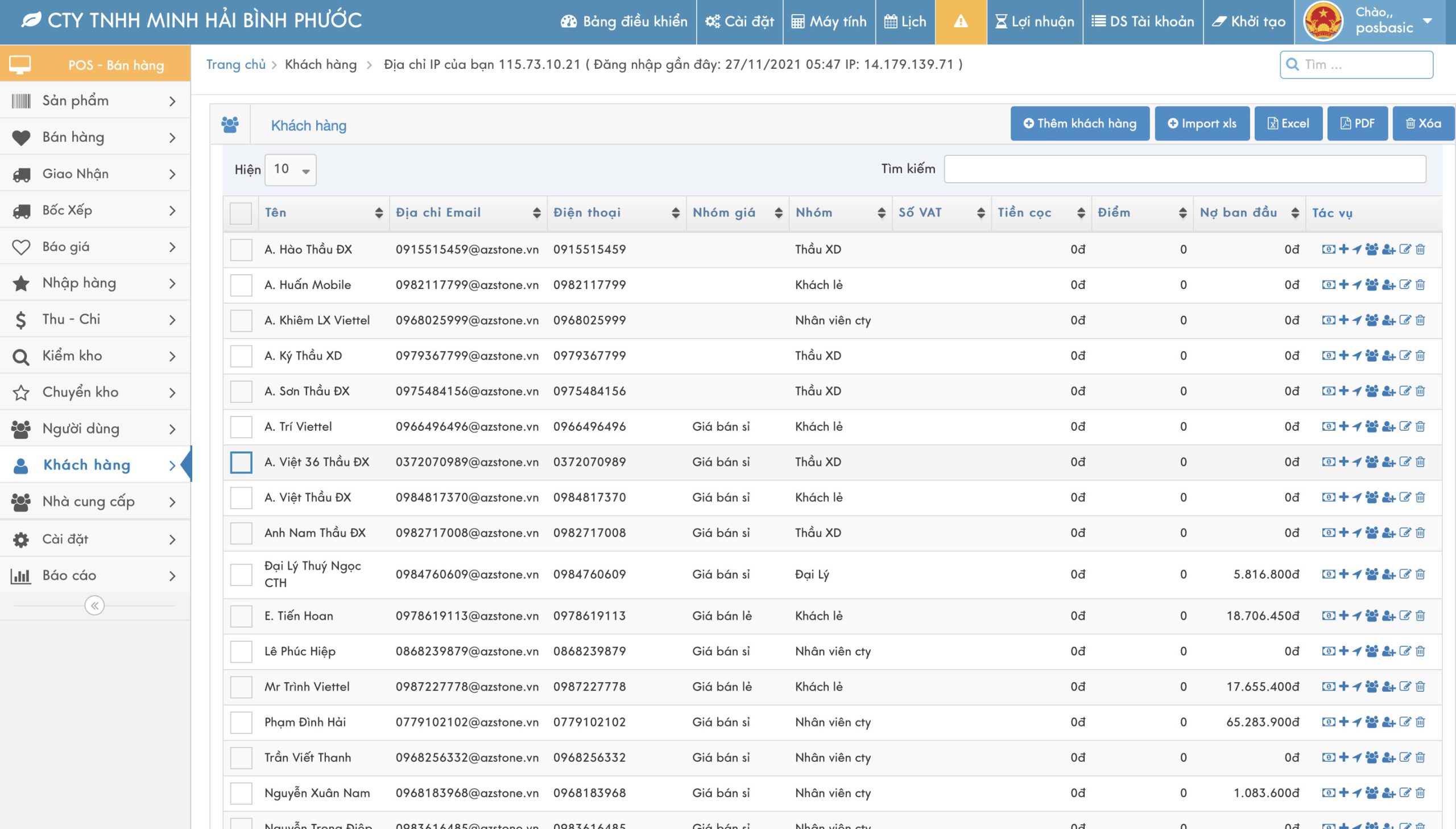The image size is (1456, 829).
Task: Click the edit pencil icon for A. Trí Viettel
Action: (x=1405, y=427)
